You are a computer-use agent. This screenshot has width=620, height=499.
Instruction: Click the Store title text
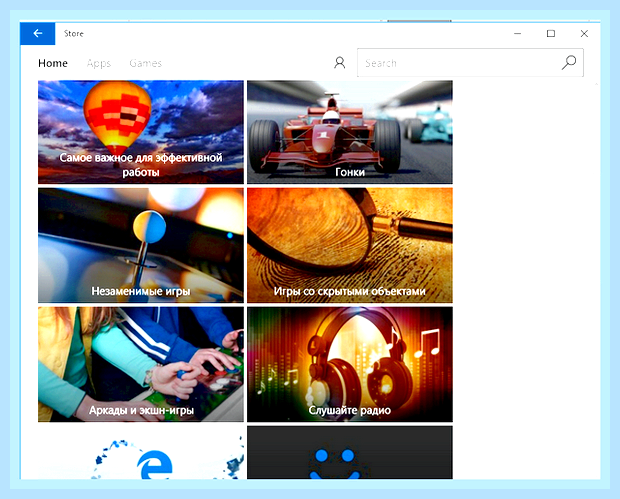(x=74, y=34)
